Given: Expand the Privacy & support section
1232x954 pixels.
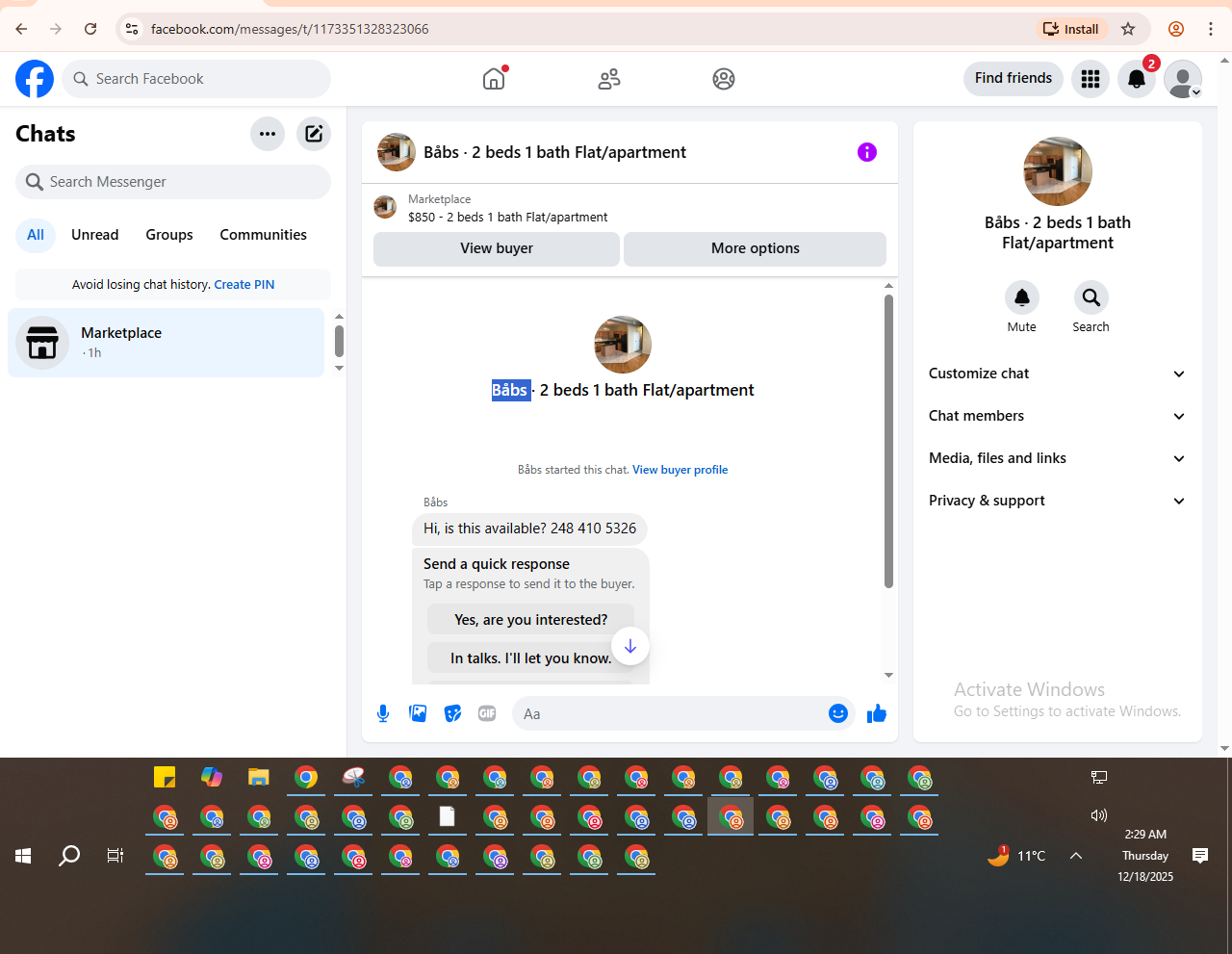Looking at the screenshot, I should click(x=1058, y=501).
